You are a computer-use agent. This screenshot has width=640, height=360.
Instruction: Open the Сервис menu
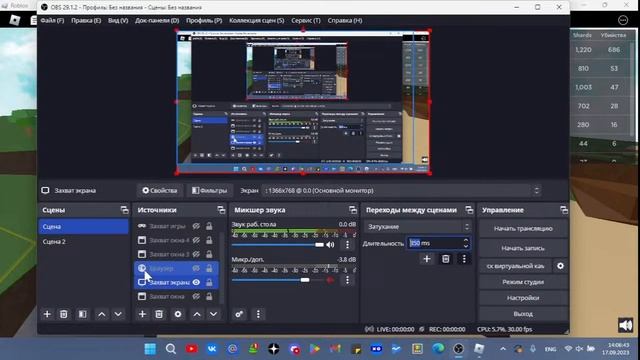[x=306, y=20]
